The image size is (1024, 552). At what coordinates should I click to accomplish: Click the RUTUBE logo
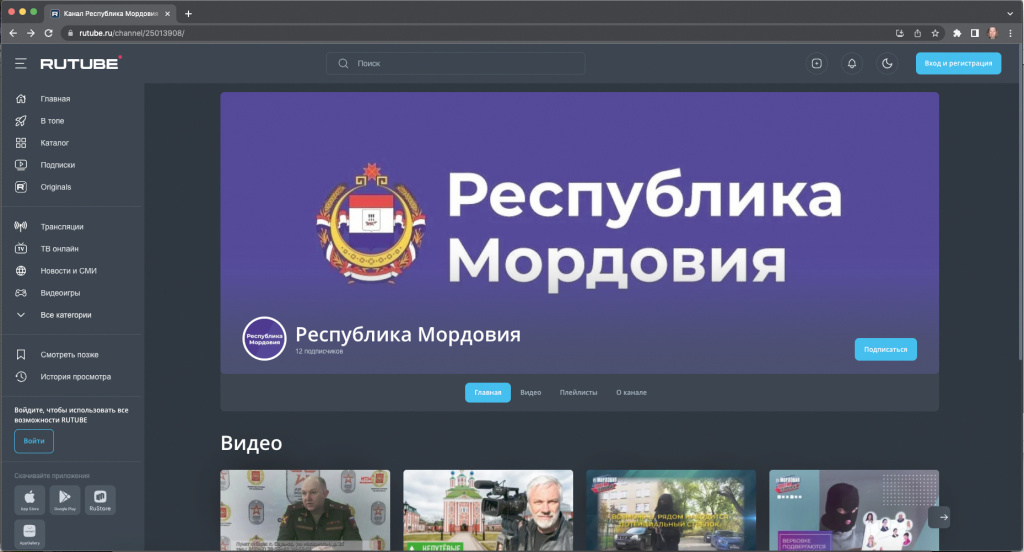(81, 63)
